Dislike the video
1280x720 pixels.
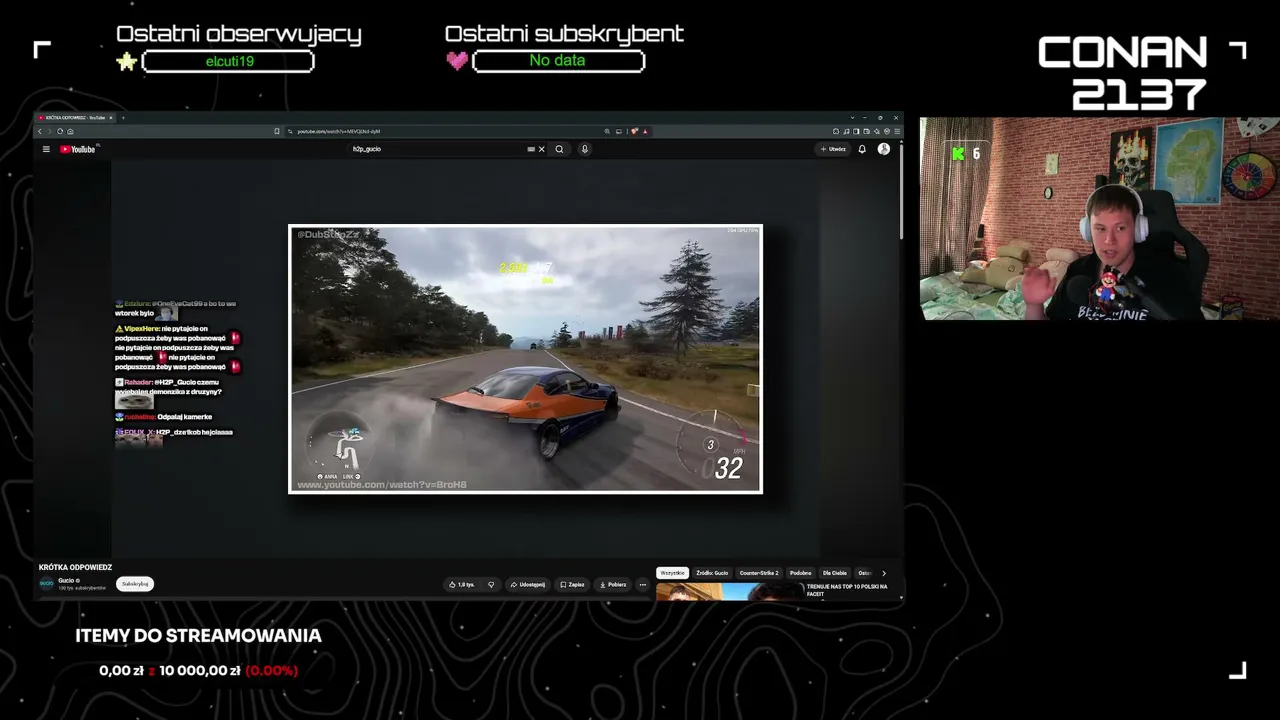pos(491,584)
